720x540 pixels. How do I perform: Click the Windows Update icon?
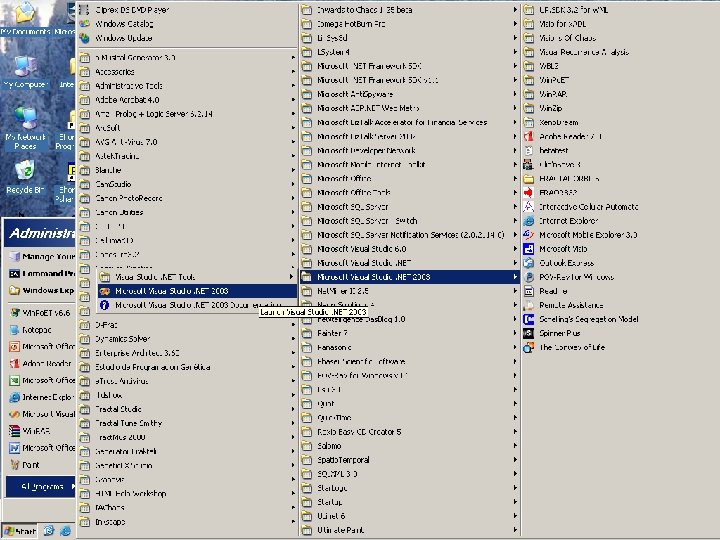(x=84, y=38)
